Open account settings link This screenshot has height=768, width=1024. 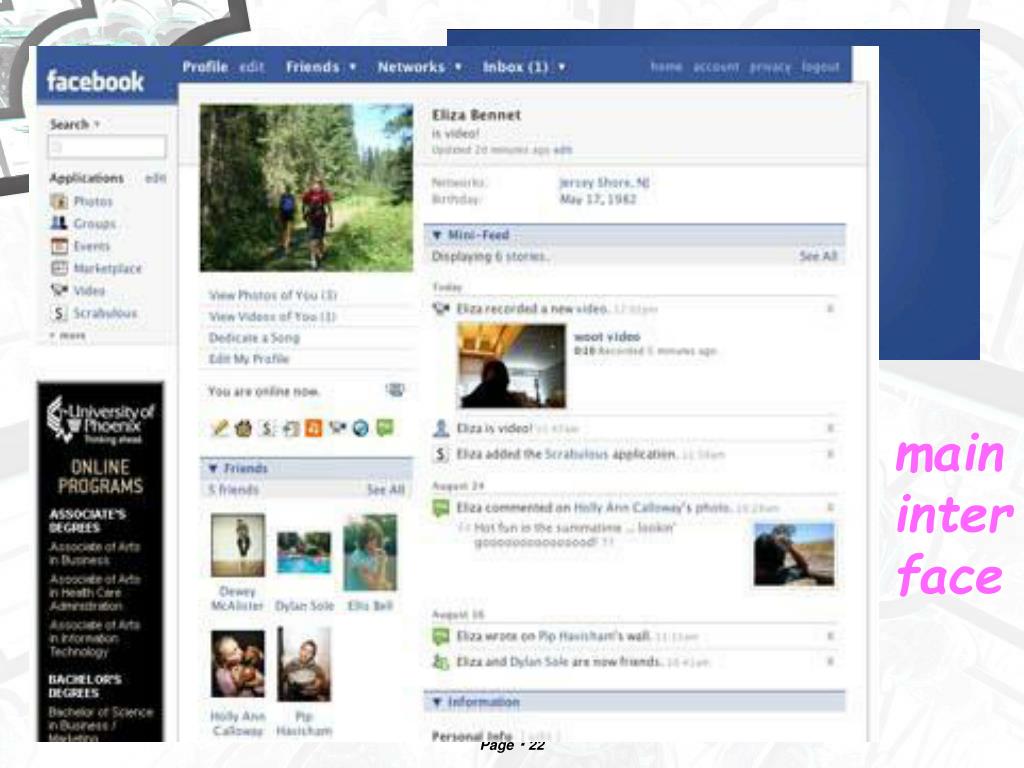tap(716, 67)
